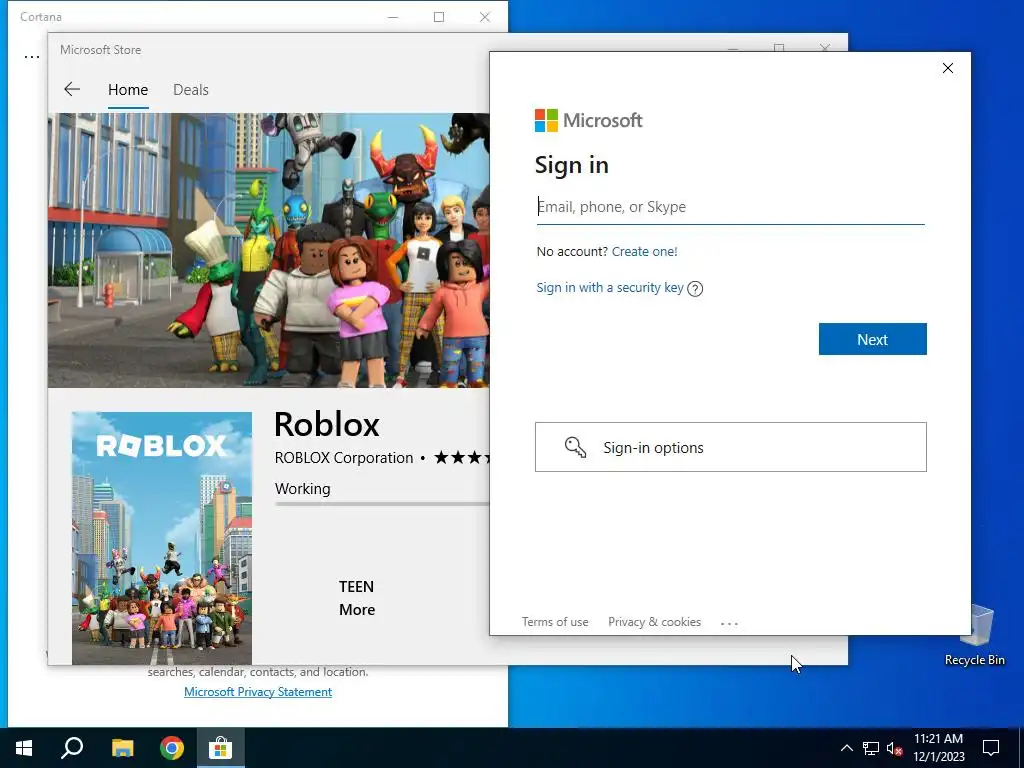Click the Microsoft logo in the sign-in dialog

coord(588,120)
